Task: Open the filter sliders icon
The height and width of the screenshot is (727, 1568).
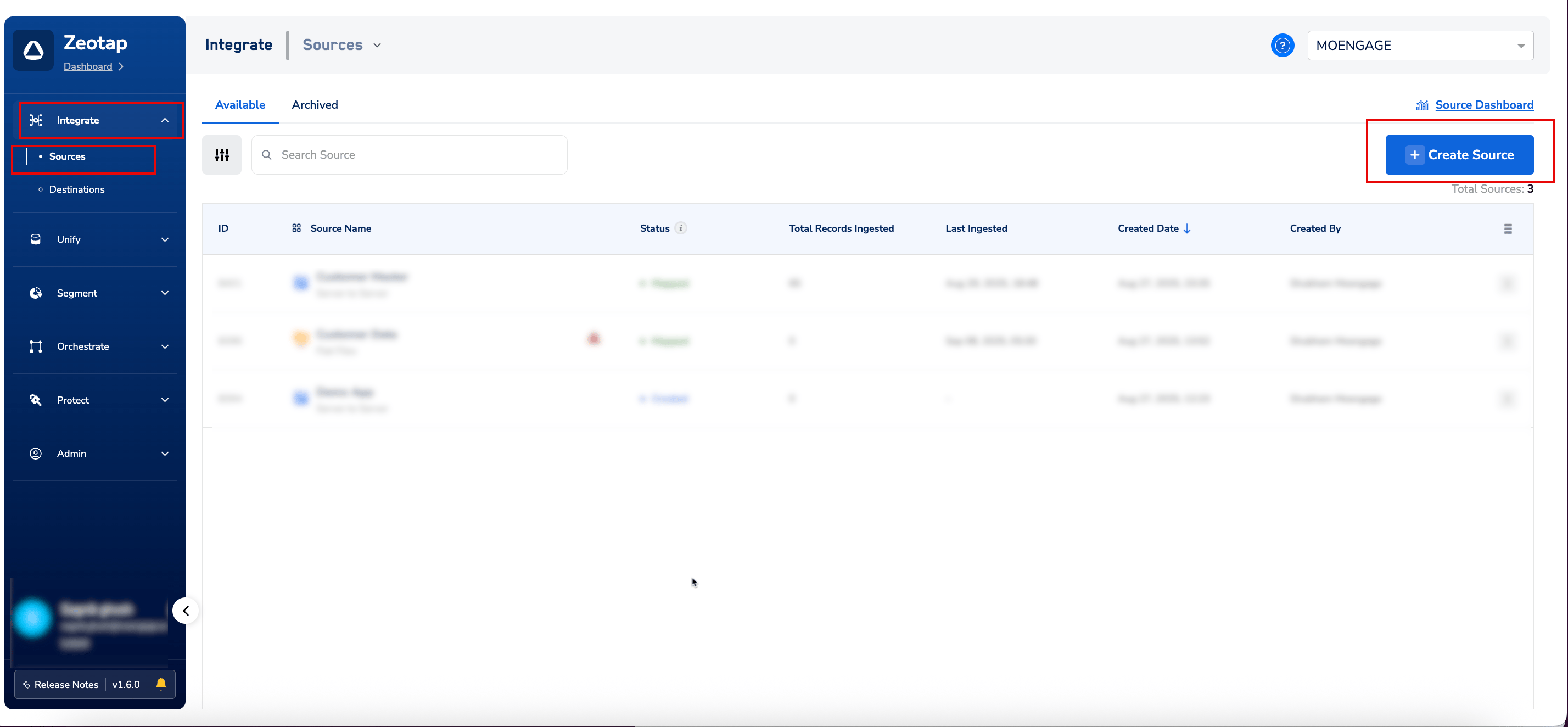Action: (x=222, y=155)
